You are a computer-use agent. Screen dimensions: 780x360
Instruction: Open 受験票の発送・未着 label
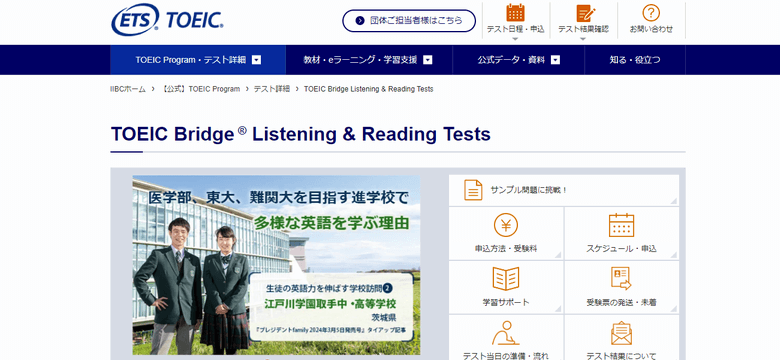point(621,302)
